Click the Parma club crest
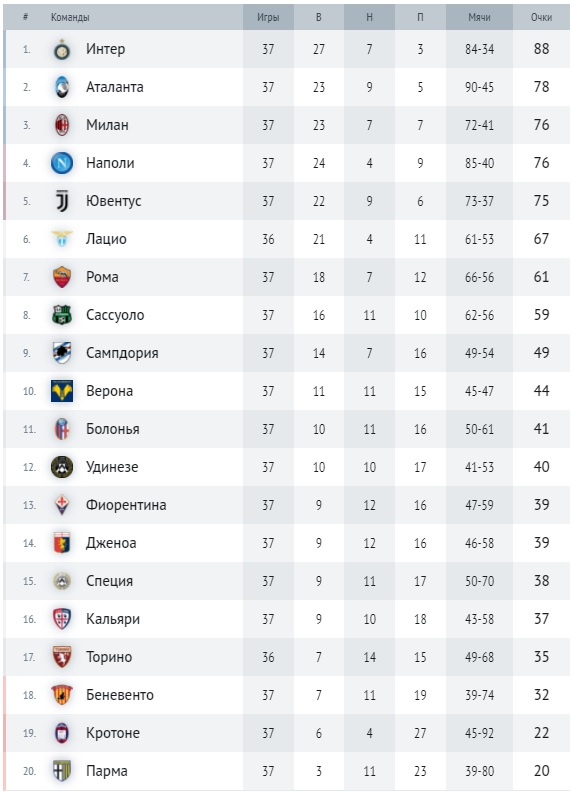This screenshot has height=792, width=575. click(x=62, y=771)
